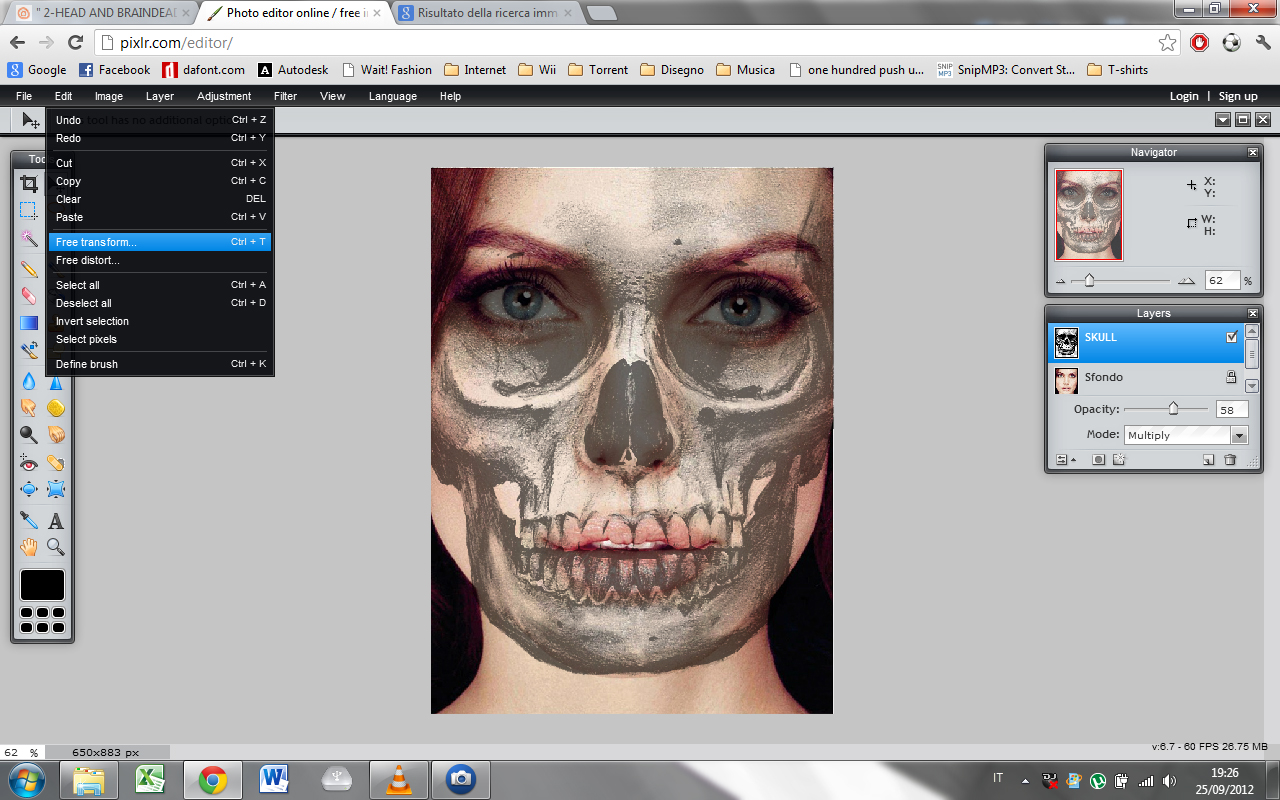Select the Blur water drop tool
This screenshot has width=1280, height=800.
pyautogui.click(x=29, y=381)
